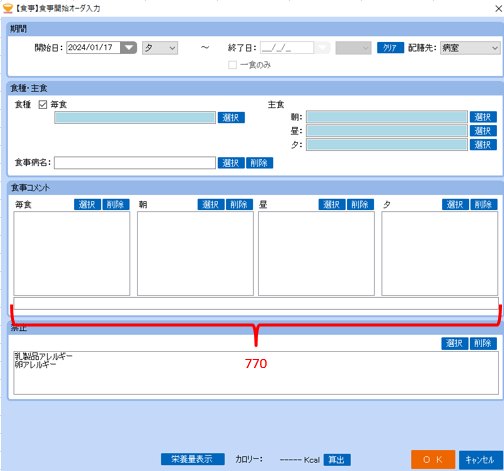The height and width of the screenshot is (471, 504).
Task: Select the 卵アレルギー entry
Action: [35, 364]
